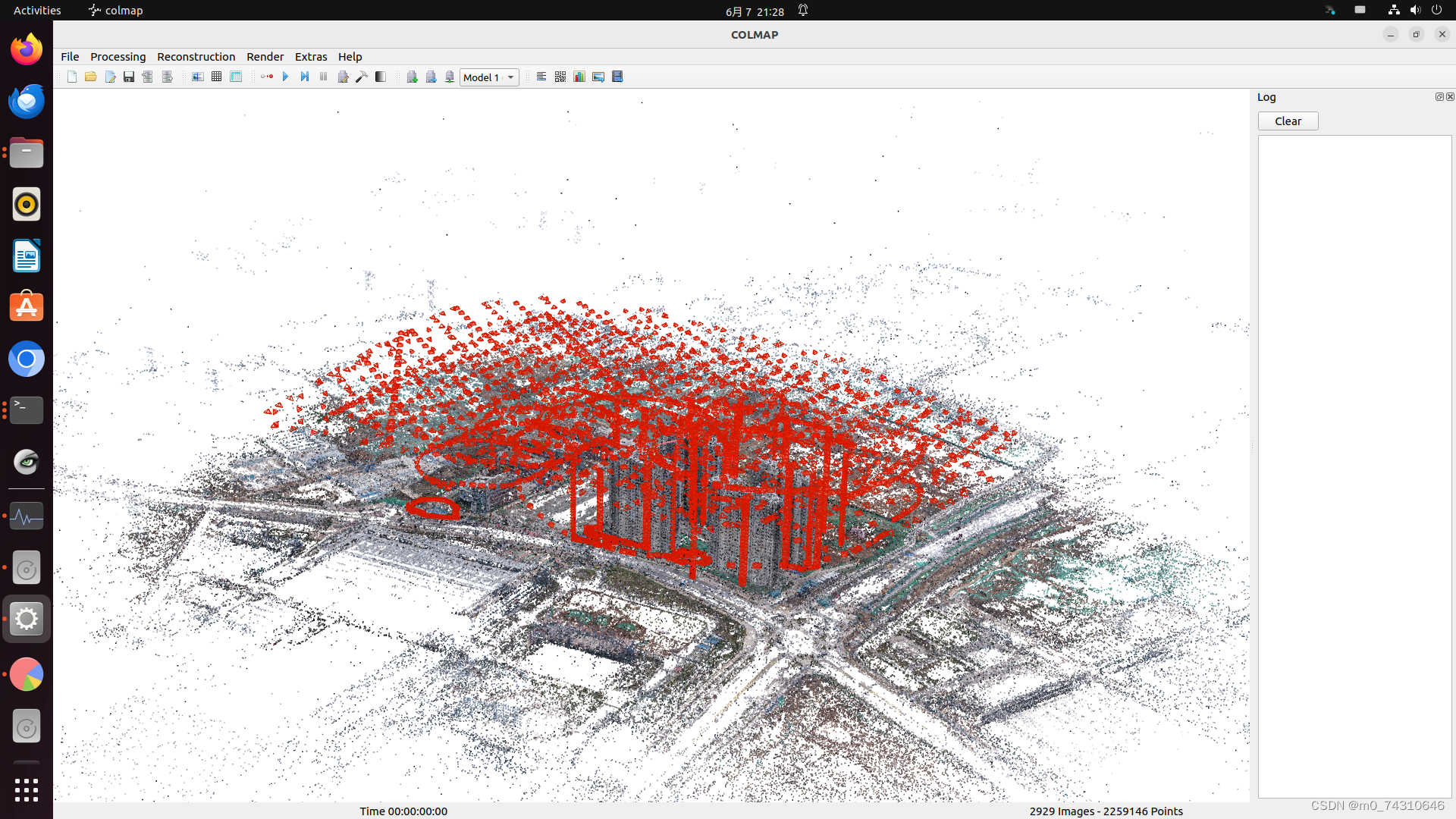
Task: Click inside the Log text area
Action: click(1354, 466)
